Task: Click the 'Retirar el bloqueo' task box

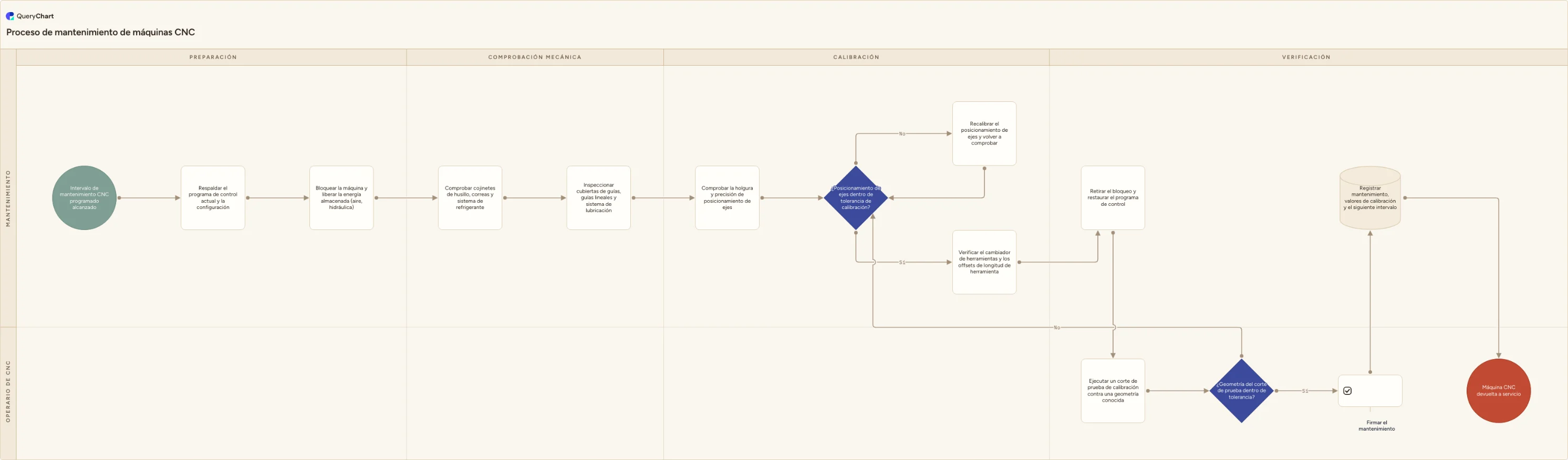Action: pos(1113,198)
